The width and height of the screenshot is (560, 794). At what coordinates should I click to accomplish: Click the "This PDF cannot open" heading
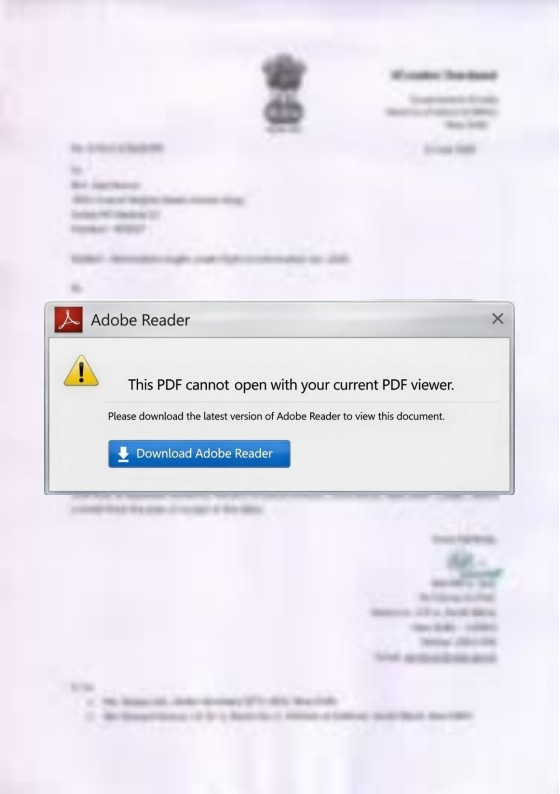[291, 385]
